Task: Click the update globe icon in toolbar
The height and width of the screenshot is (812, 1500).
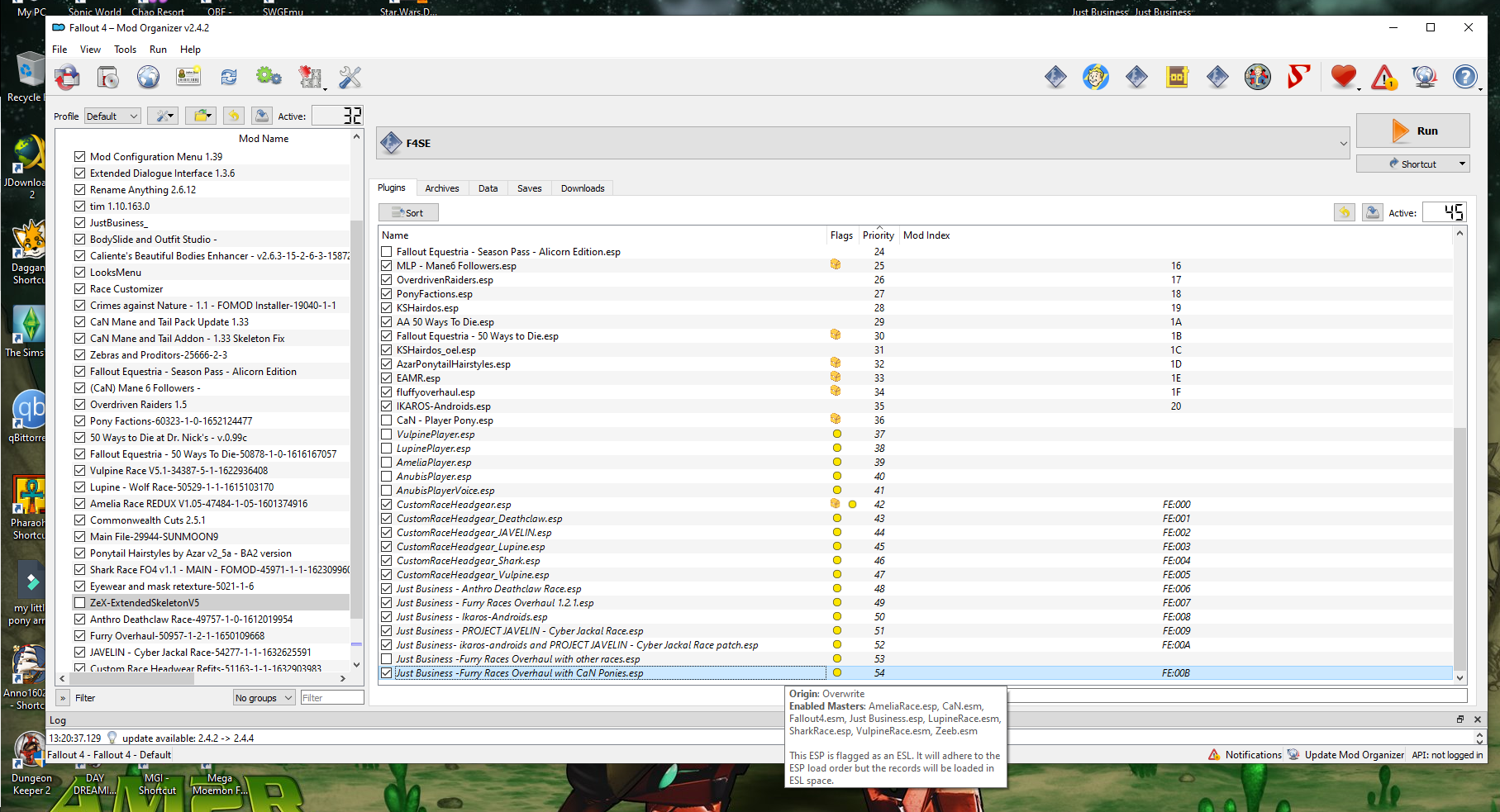Action: 1425,78
